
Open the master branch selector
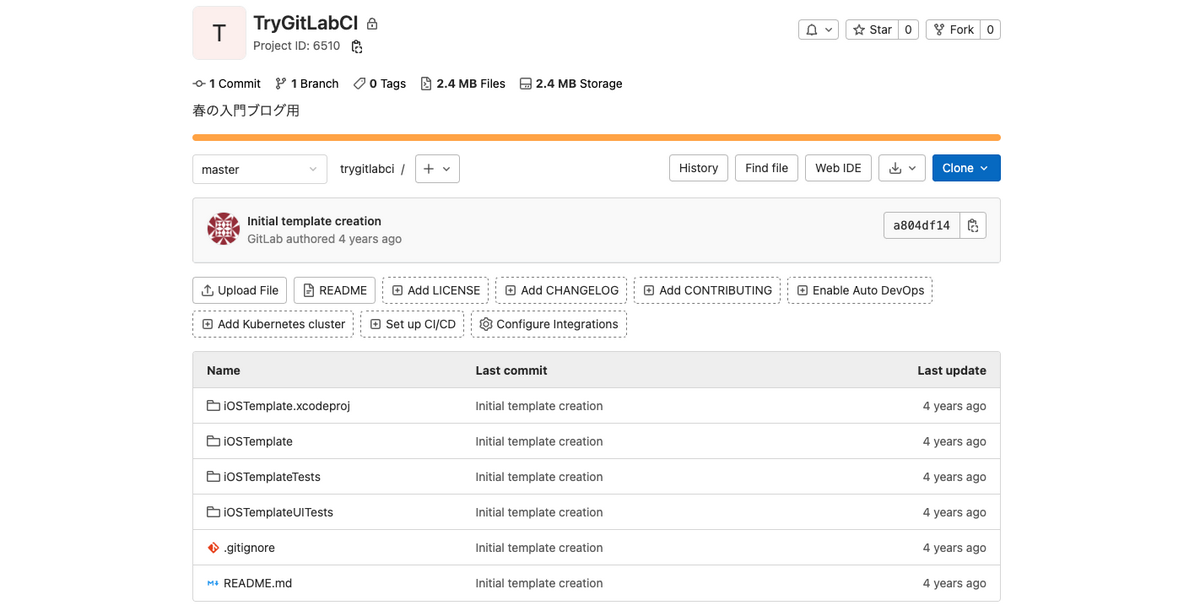[x=260, y=169]
